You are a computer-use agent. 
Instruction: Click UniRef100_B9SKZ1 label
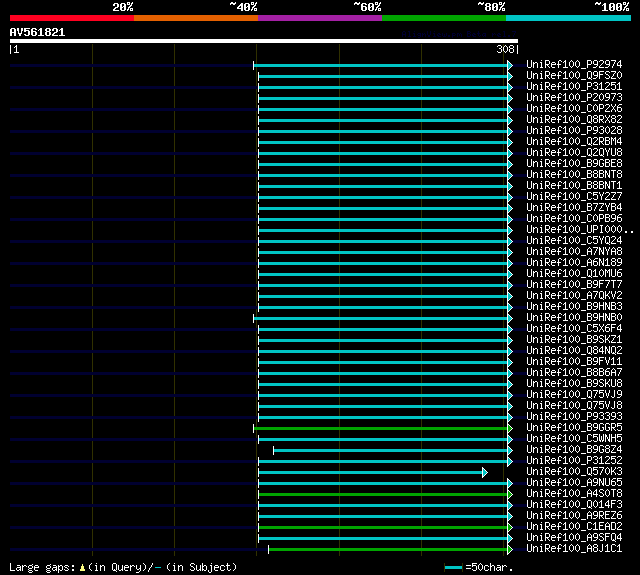pos(574,340)
